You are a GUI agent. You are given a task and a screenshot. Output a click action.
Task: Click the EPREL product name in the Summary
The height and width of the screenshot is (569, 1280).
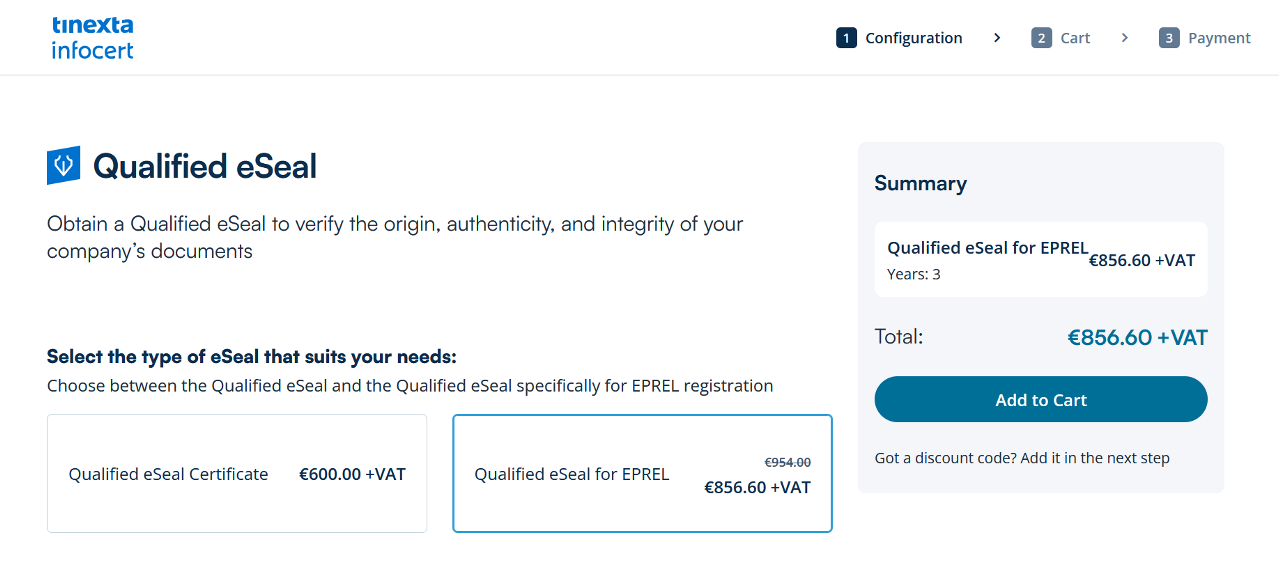click(987, 248)
